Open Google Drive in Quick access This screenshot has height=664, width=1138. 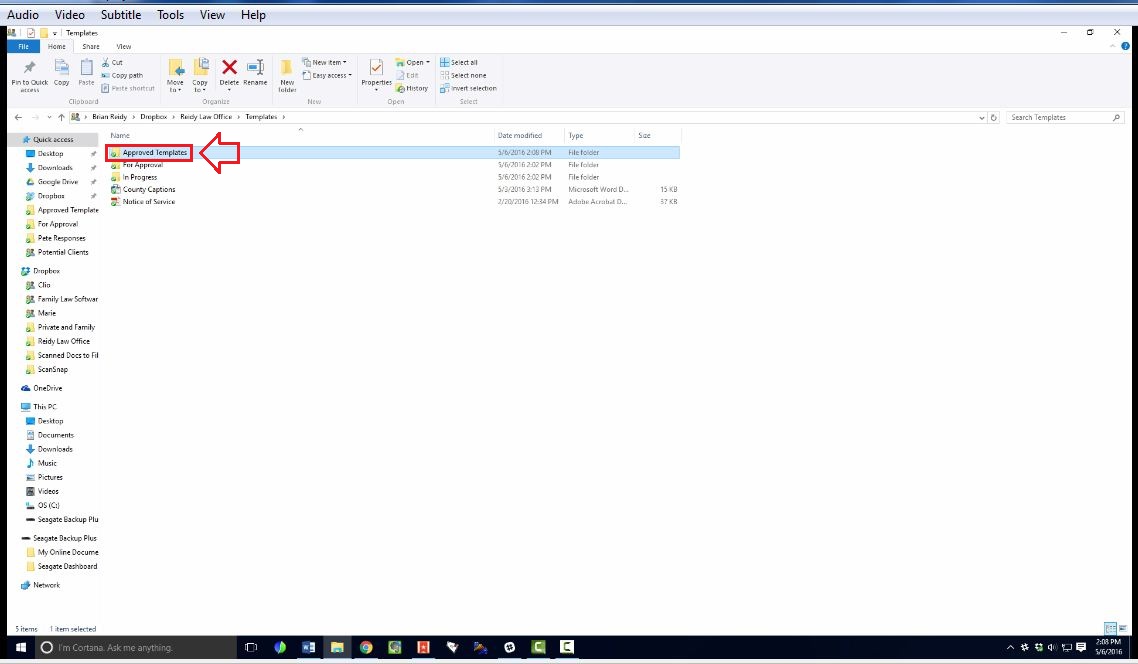57,182
